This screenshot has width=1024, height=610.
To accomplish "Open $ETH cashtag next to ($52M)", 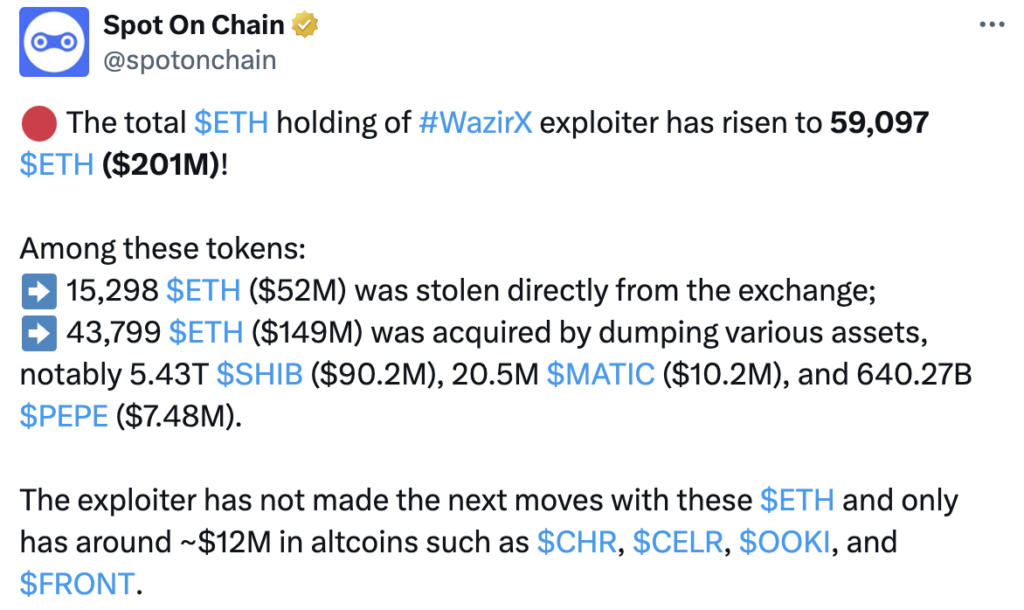I will click(x=203, y=291).
